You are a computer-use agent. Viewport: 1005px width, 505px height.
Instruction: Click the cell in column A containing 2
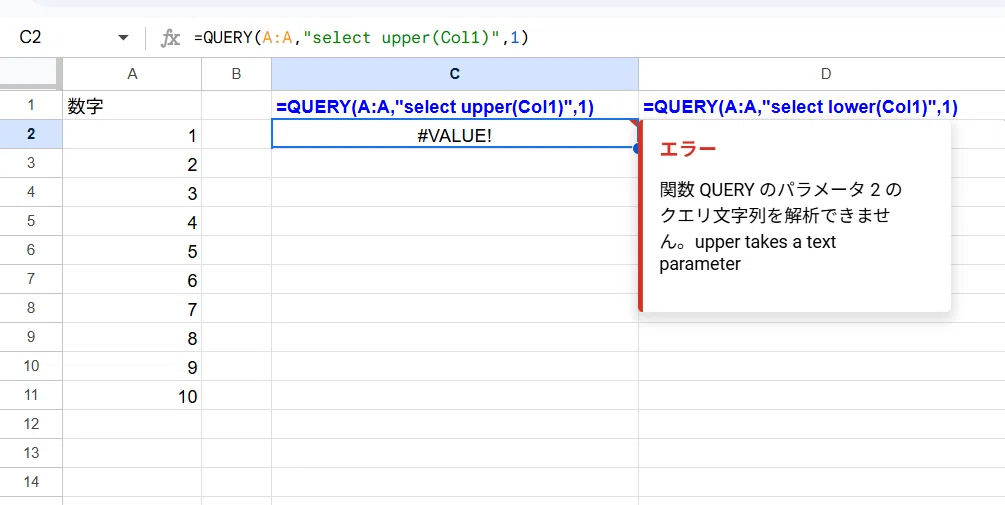tap(132, 163)
